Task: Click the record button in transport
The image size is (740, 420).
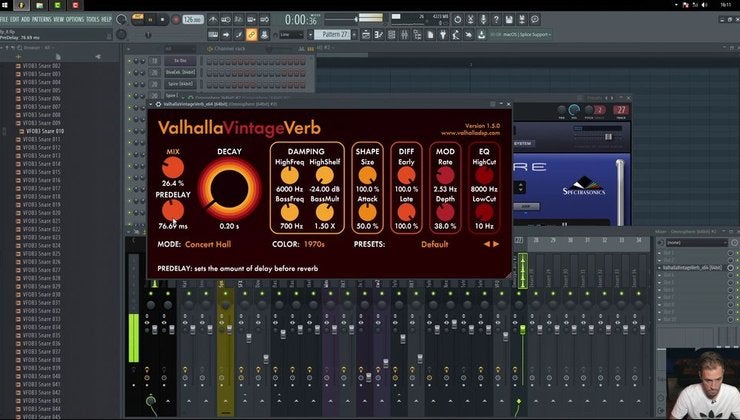Action: point(176,19)
